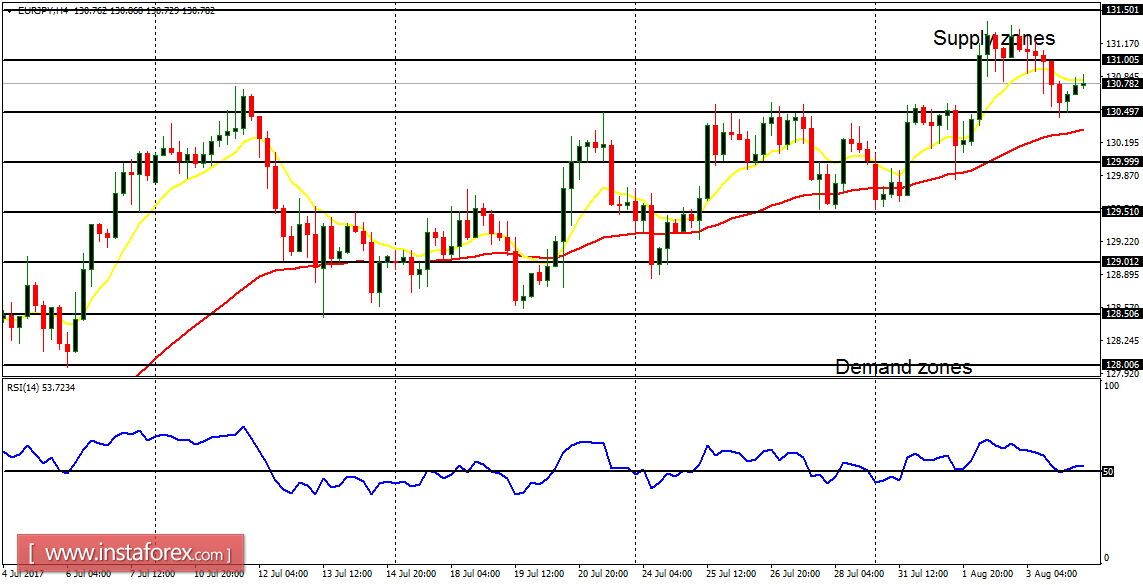1143x585 pixels.
Task: Click the 129.220 price scale value
Action: [x=1123, y=241]
